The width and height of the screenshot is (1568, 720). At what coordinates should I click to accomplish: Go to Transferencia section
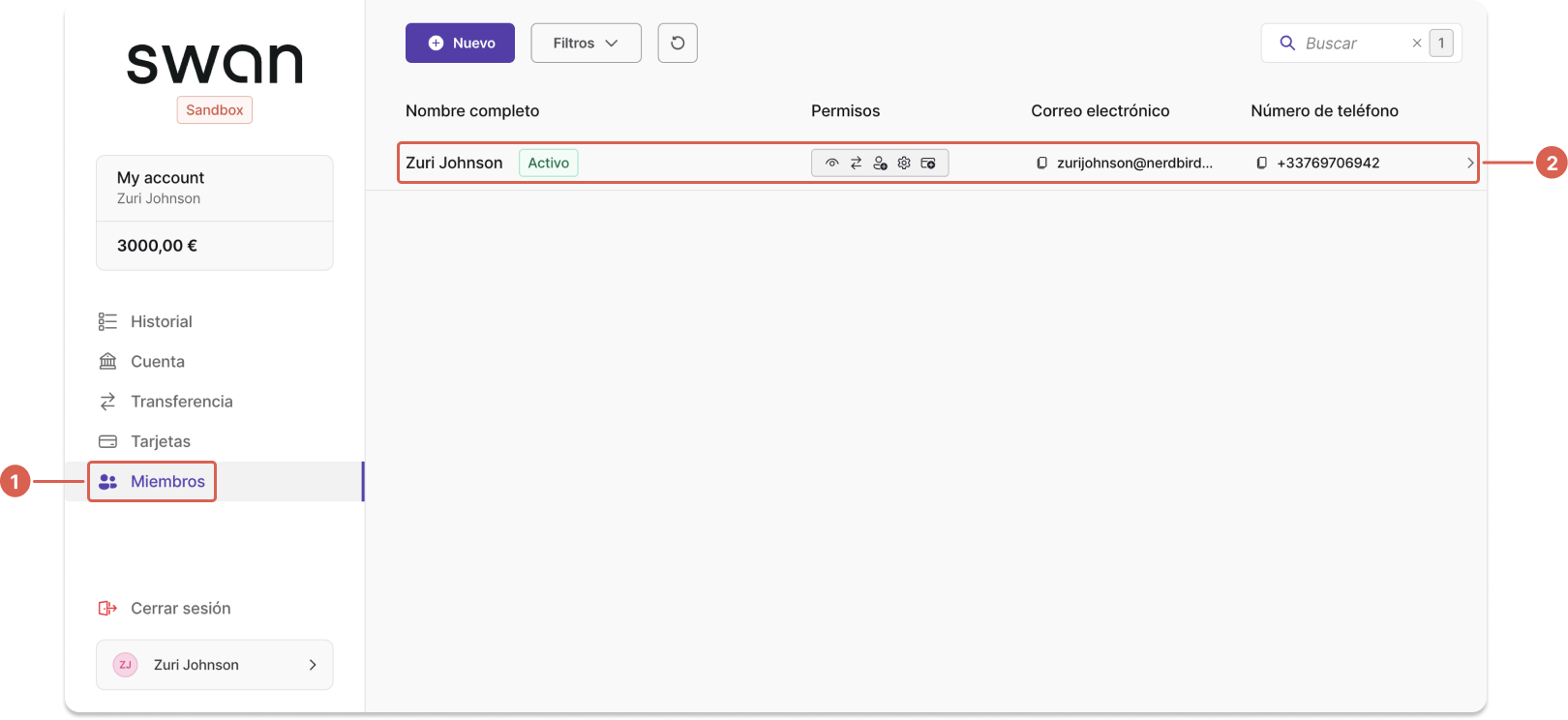214,401
